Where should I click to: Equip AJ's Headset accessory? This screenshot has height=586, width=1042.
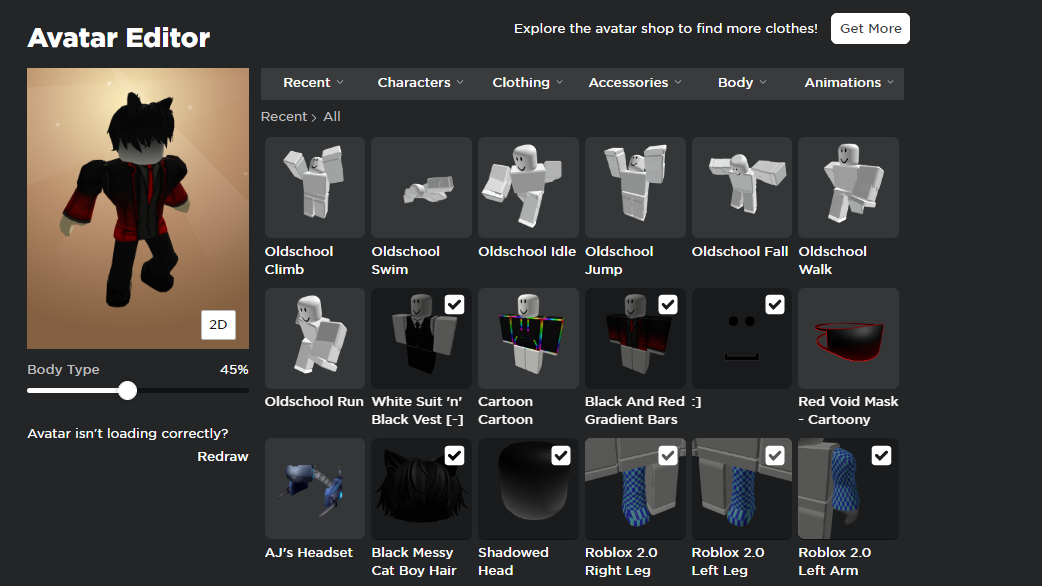pyautogui.click(x=315, y=488)
